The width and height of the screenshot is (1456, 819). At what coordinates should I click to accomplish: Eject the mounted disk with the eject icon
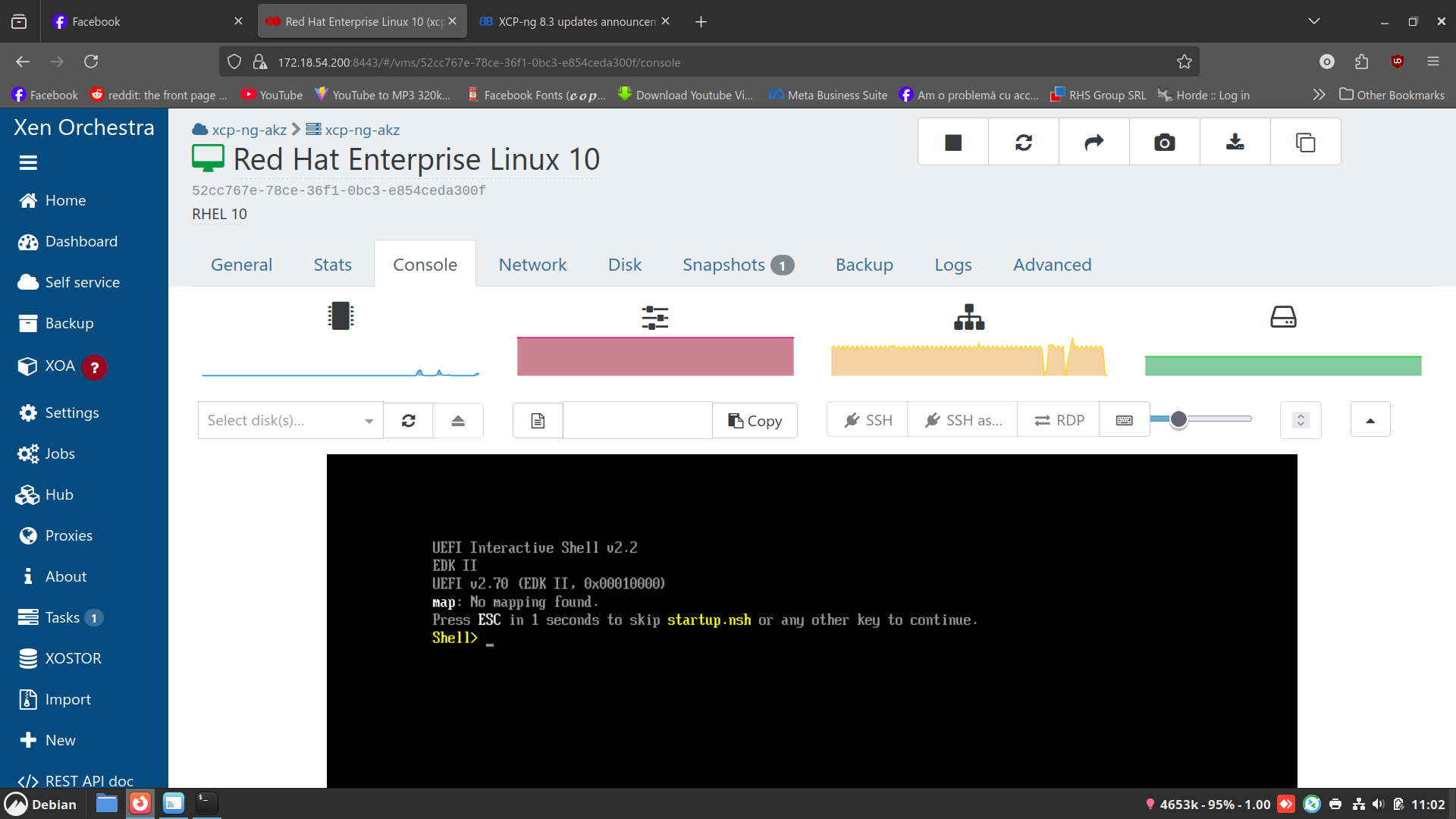click(458, 420)
